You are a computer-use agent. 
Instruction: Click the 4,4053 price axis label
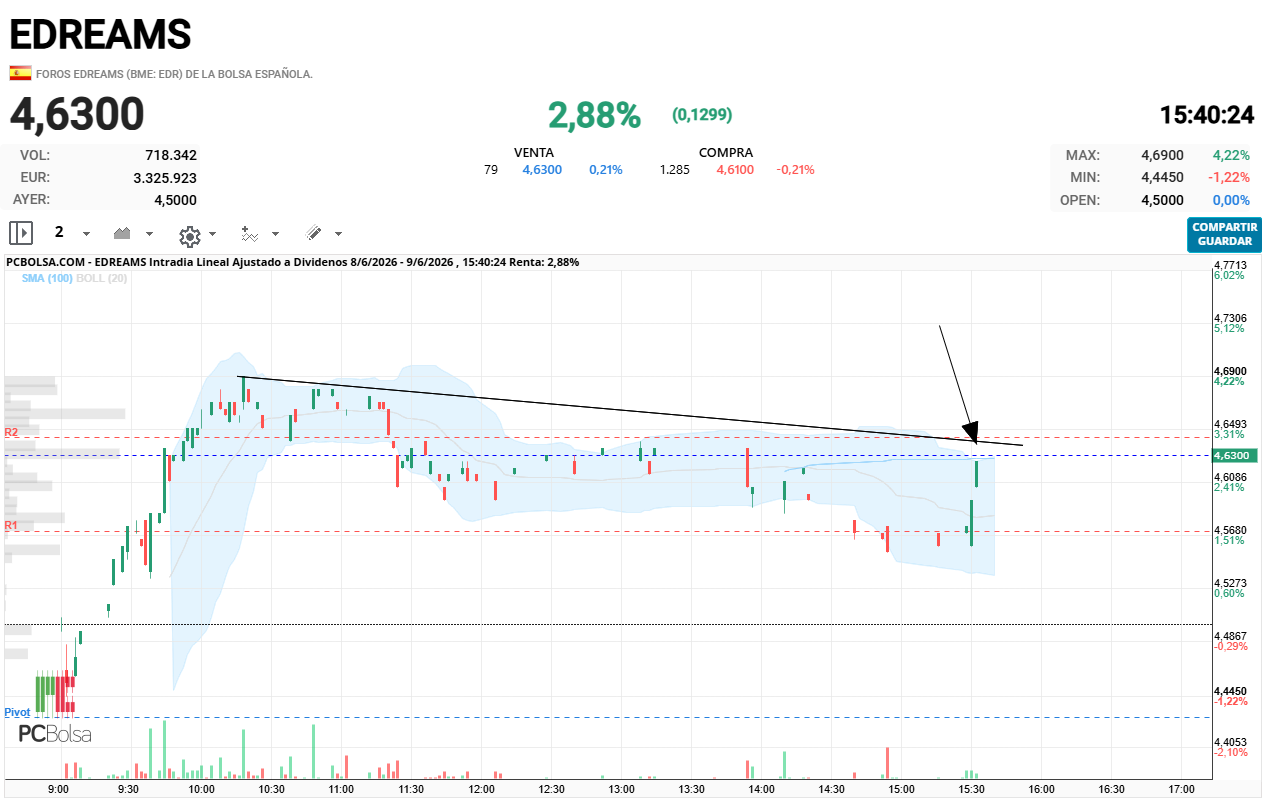point(1230,742)
